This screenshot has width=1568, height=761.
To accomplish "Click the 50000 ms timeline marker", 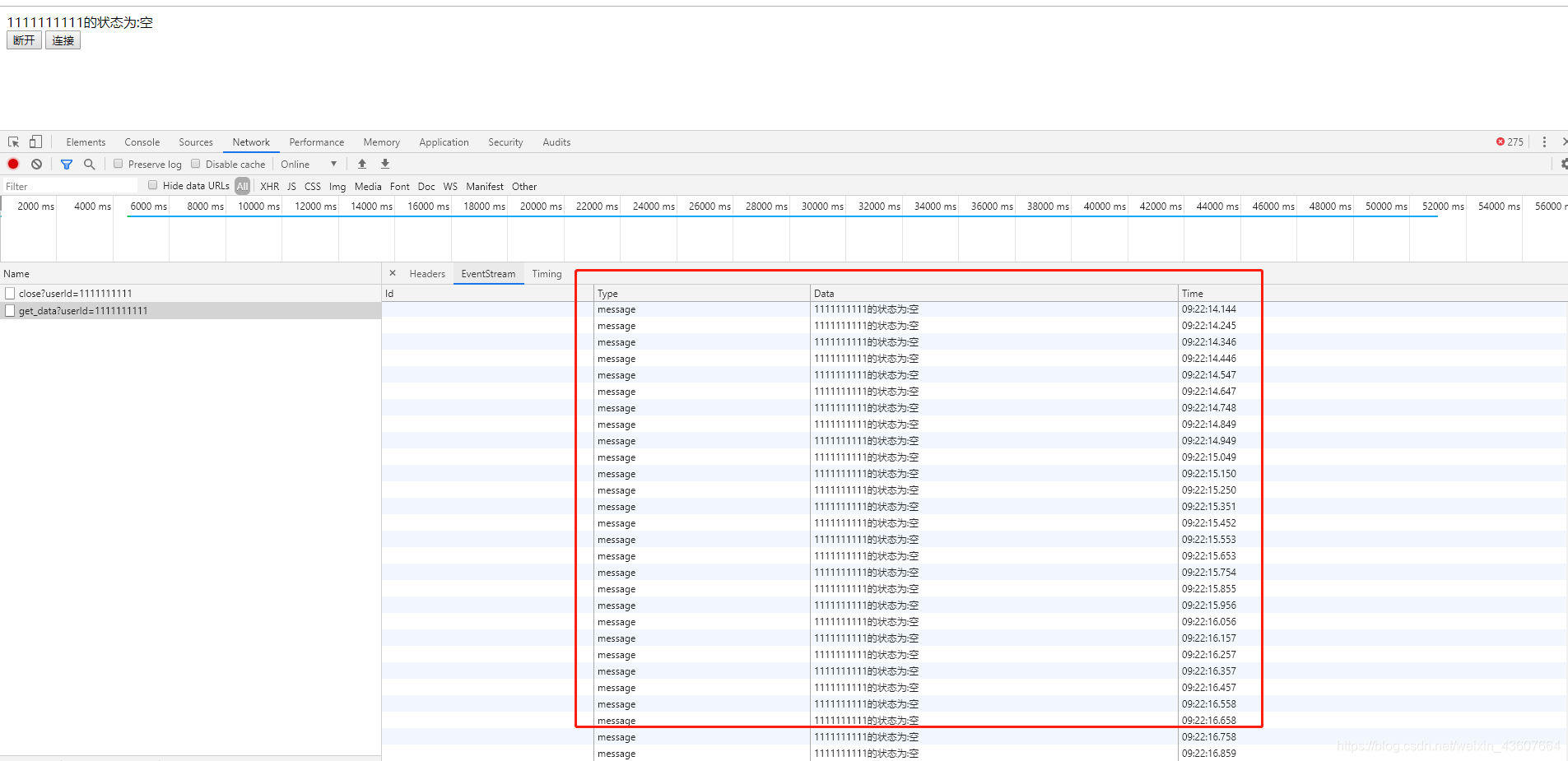I will tap(1386, 206).
